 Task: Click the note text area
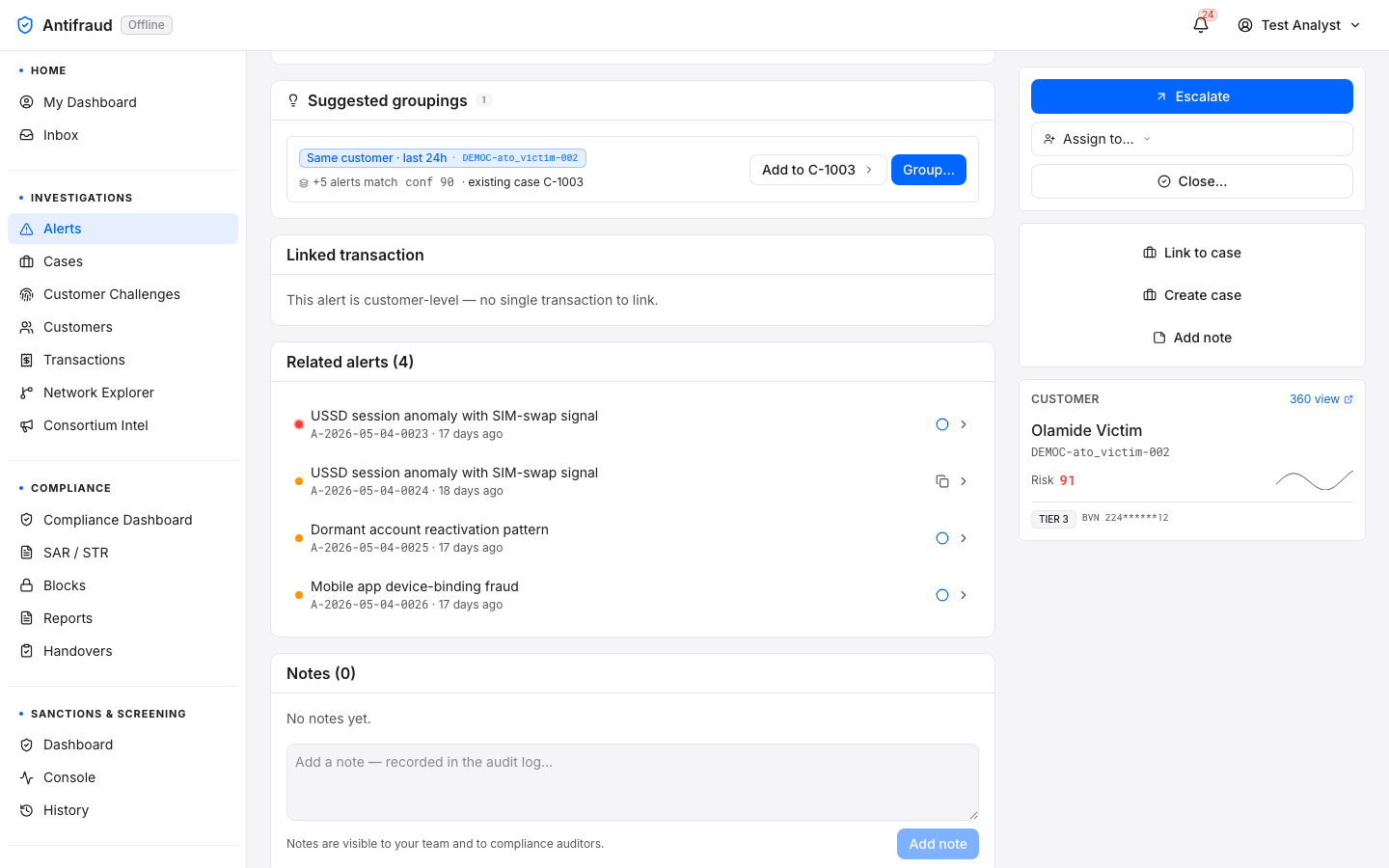[633, 782]
